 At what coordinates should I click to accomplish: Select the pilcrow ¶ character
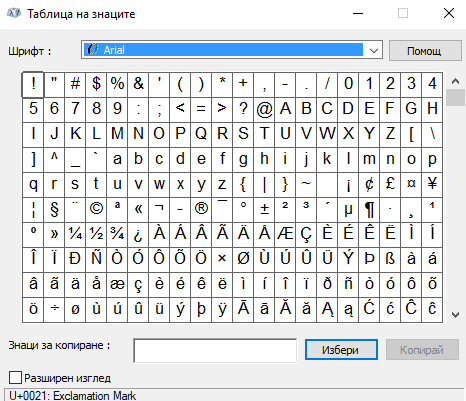369,210
